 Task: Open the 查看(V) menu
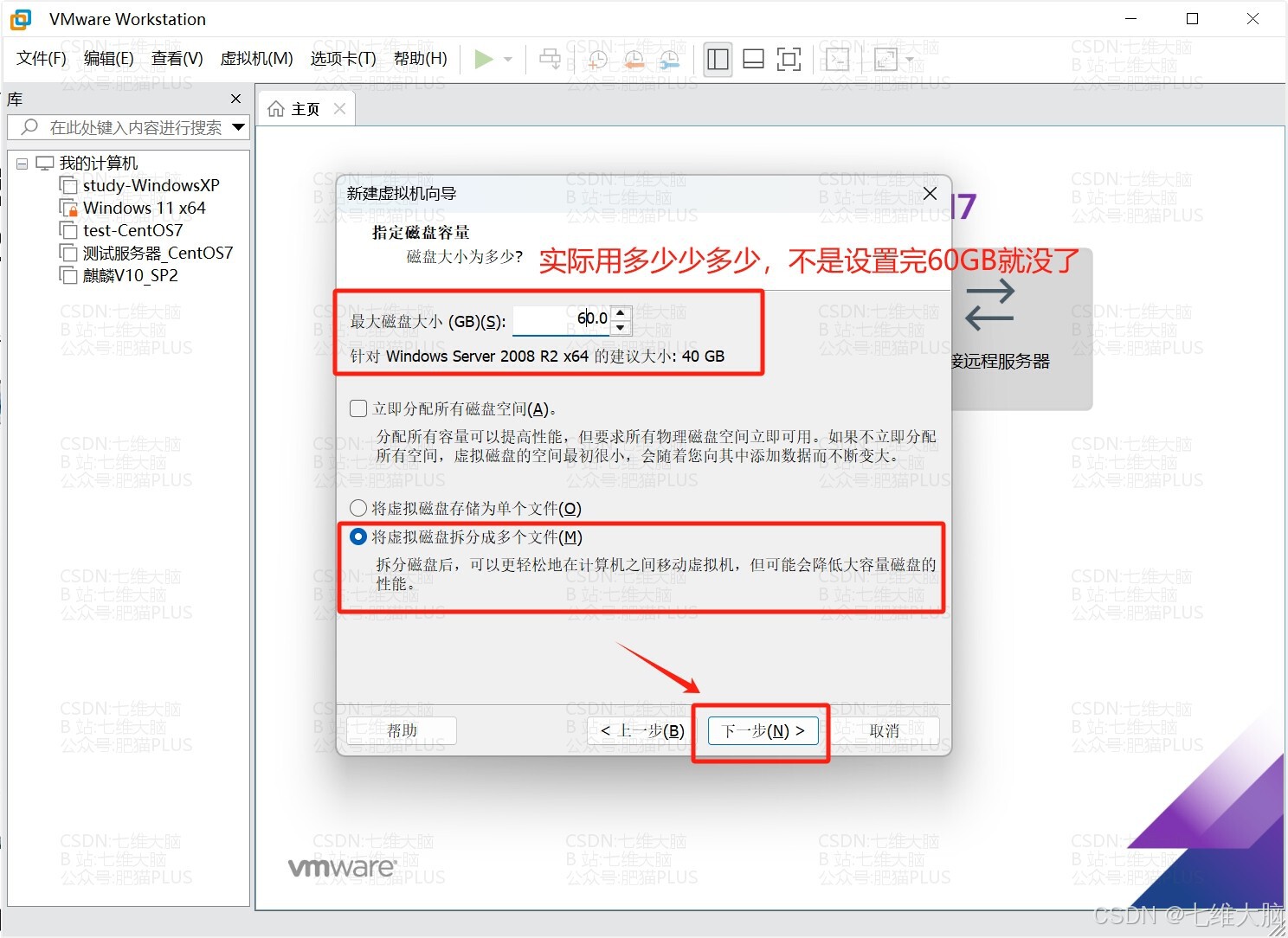(x=177, y=58)
